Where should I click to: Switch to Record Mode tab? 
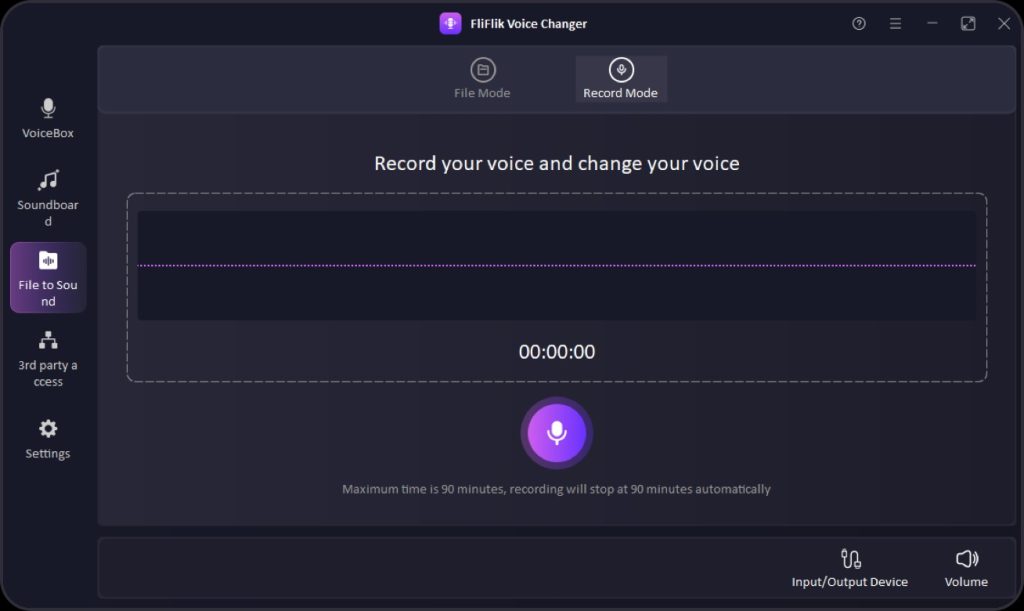tap(620, 79)
